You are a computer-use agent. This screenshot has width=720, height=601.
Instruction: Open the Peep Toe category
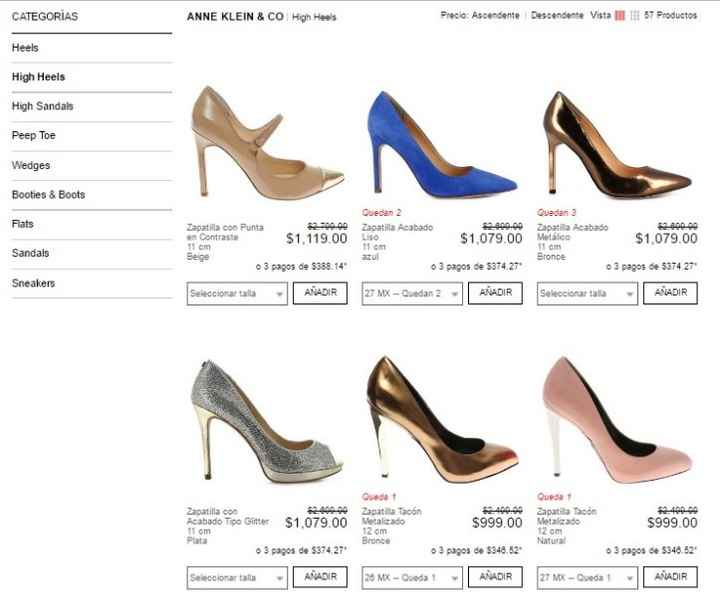pos(34,135)
